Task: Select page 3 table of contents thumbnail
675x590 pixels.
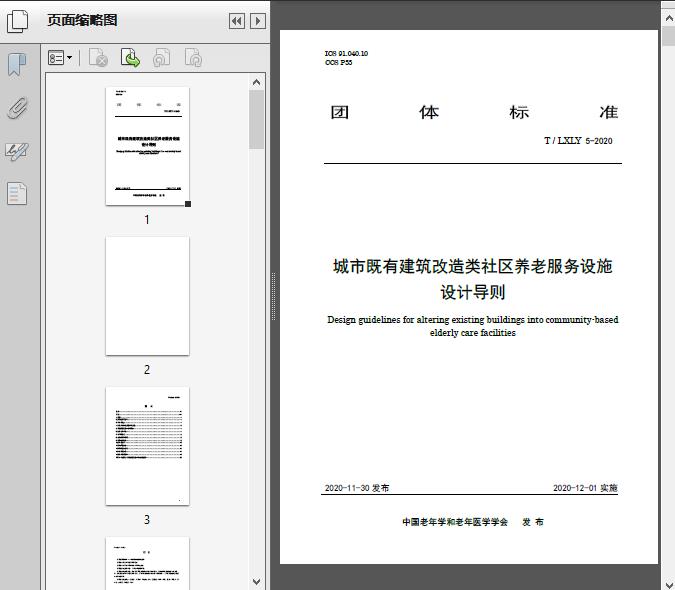Action: [147, 446]
